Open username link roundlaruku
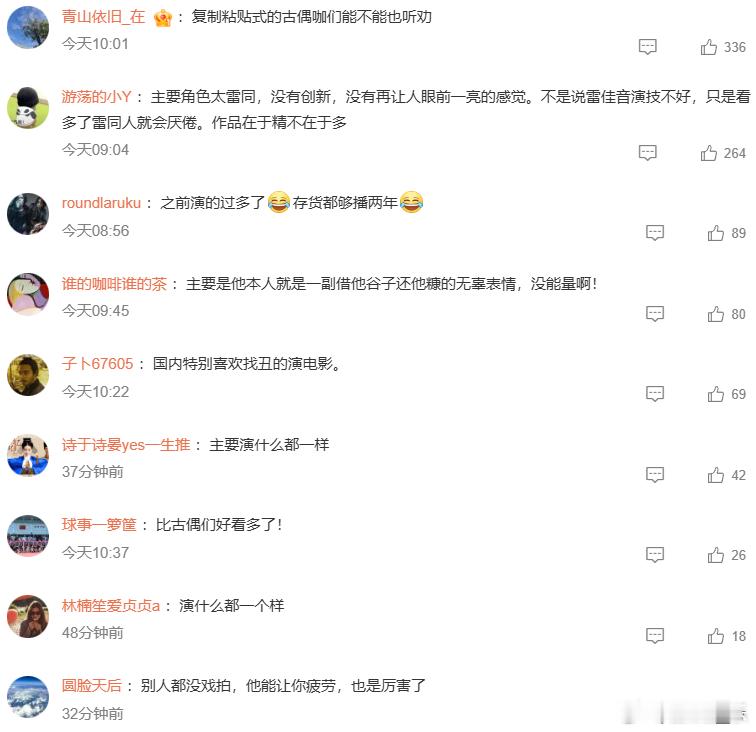Screen dimensions: 756x732 point(101,203)
